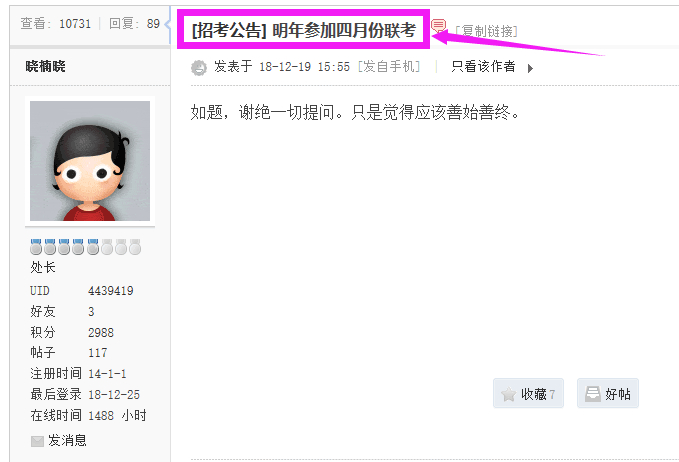Click the tray icon in 好帖 button
This screenshot has width=679, height=462.
pyautogui.click(x=592, y=394)
